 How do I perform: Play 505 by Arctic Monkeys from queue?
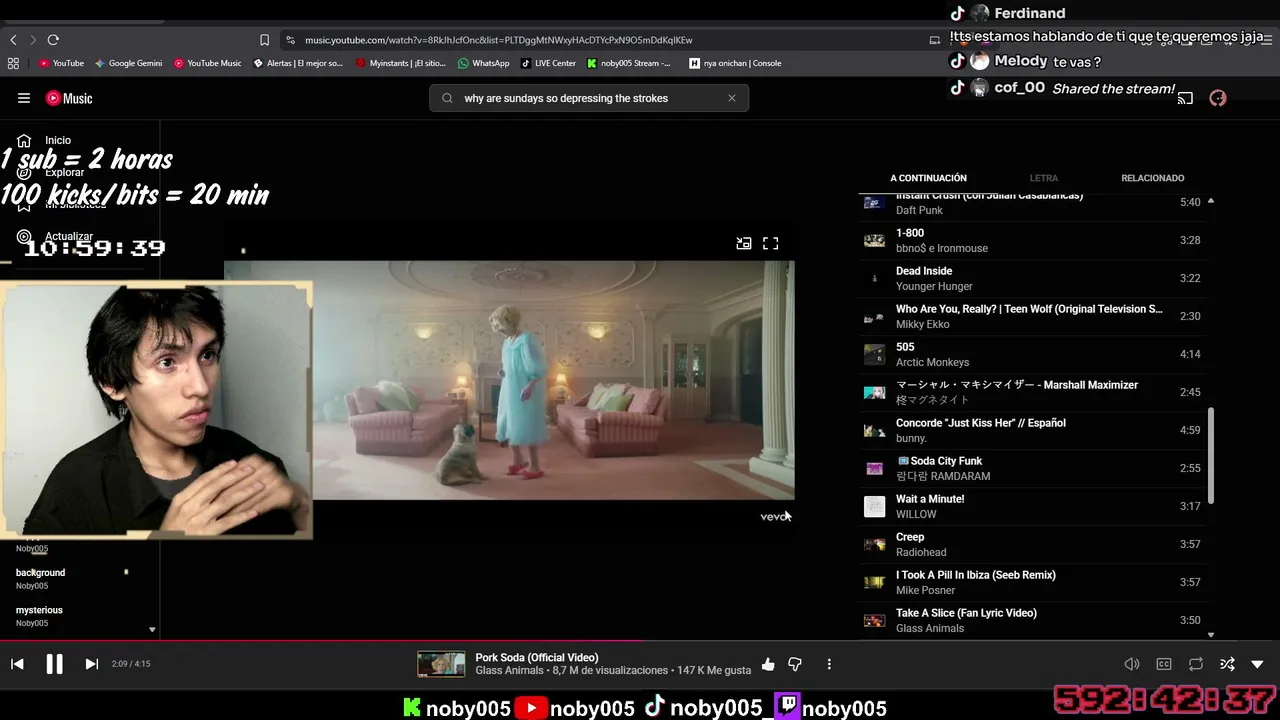click(x=1033, y=354)
